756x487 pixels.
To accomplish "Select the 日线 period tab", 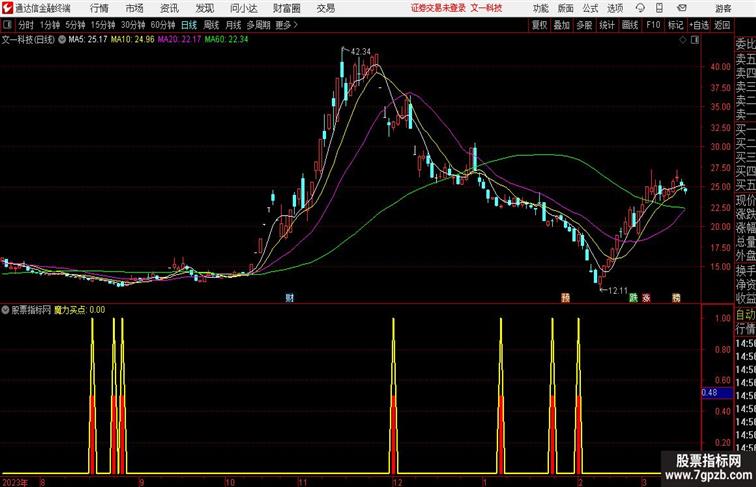I will point(189,25).
